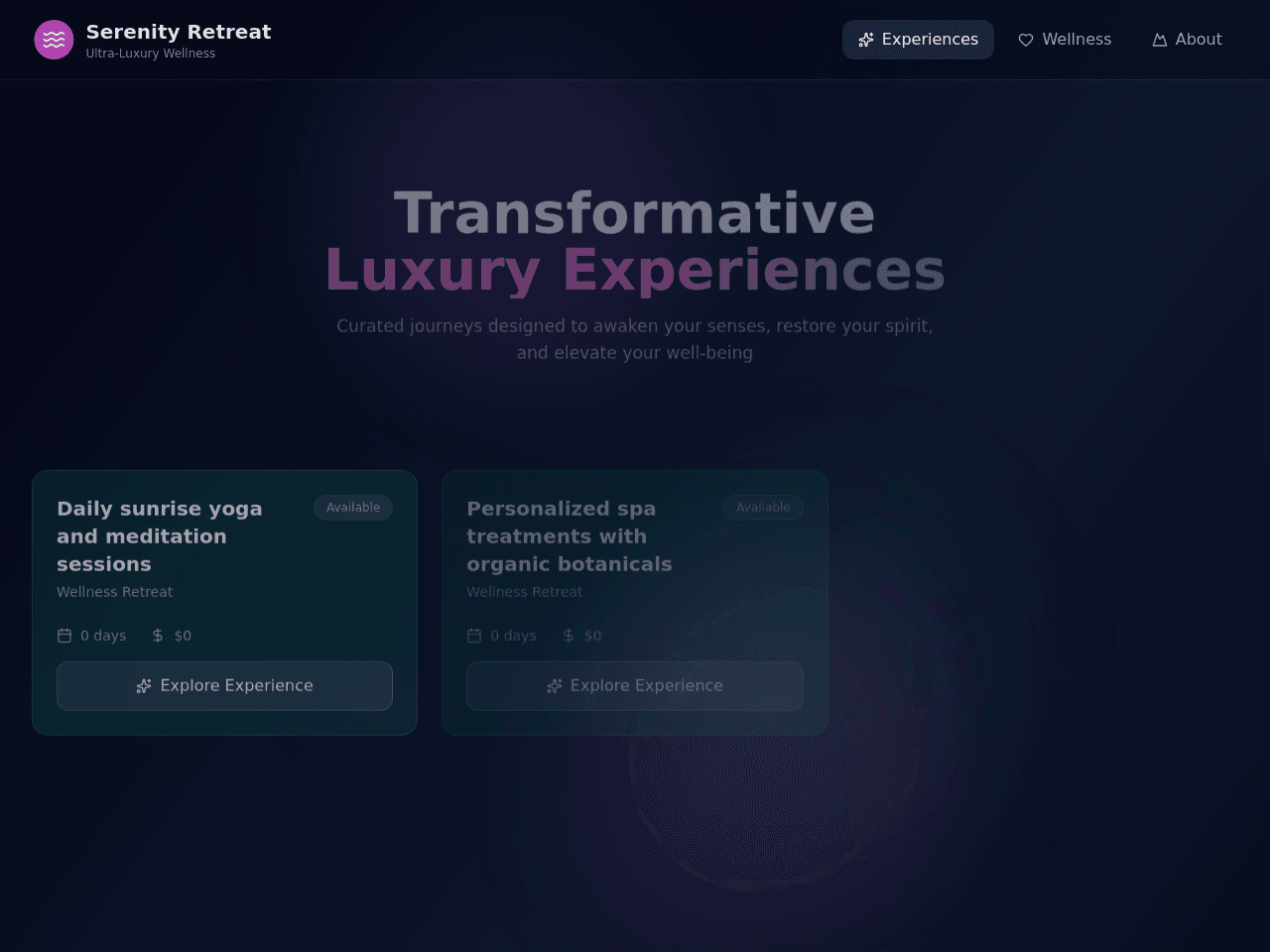1270x952 pixels.
Task: Click the 'Curated journeys designed to awaken' subtitle
Action: (635, 339)
